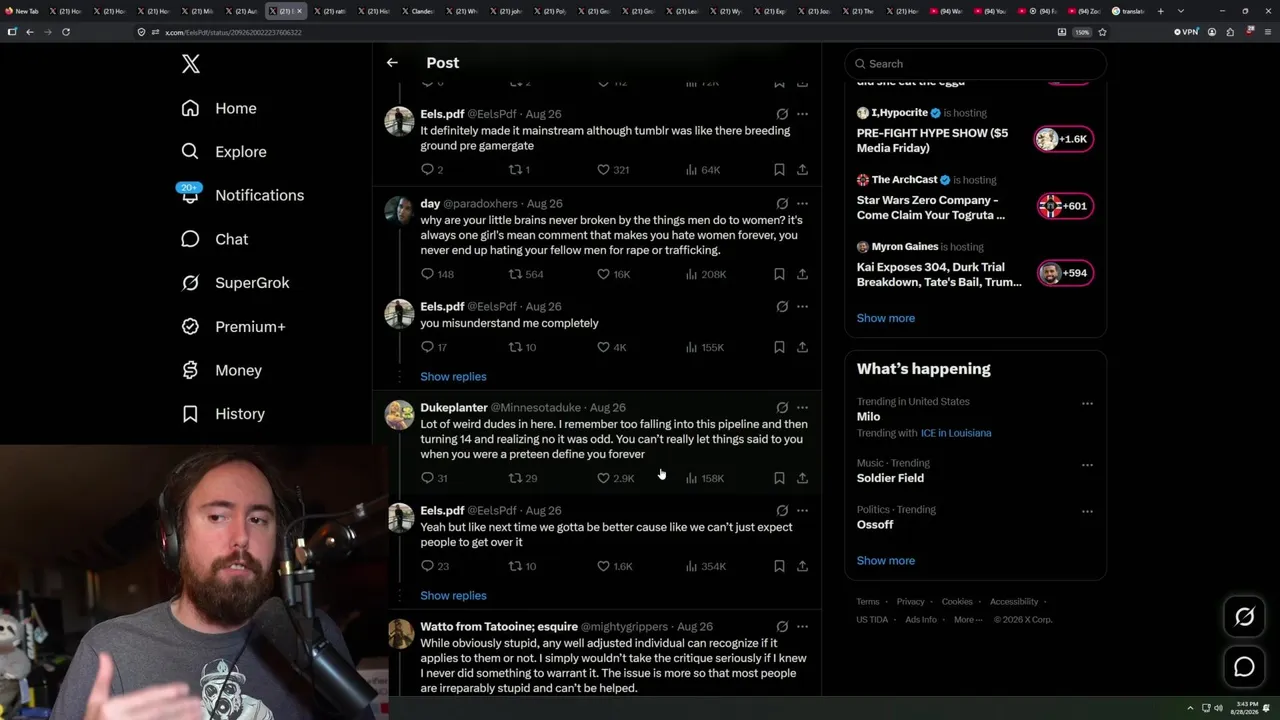Click the browser address bar URL

pos(233,32)
